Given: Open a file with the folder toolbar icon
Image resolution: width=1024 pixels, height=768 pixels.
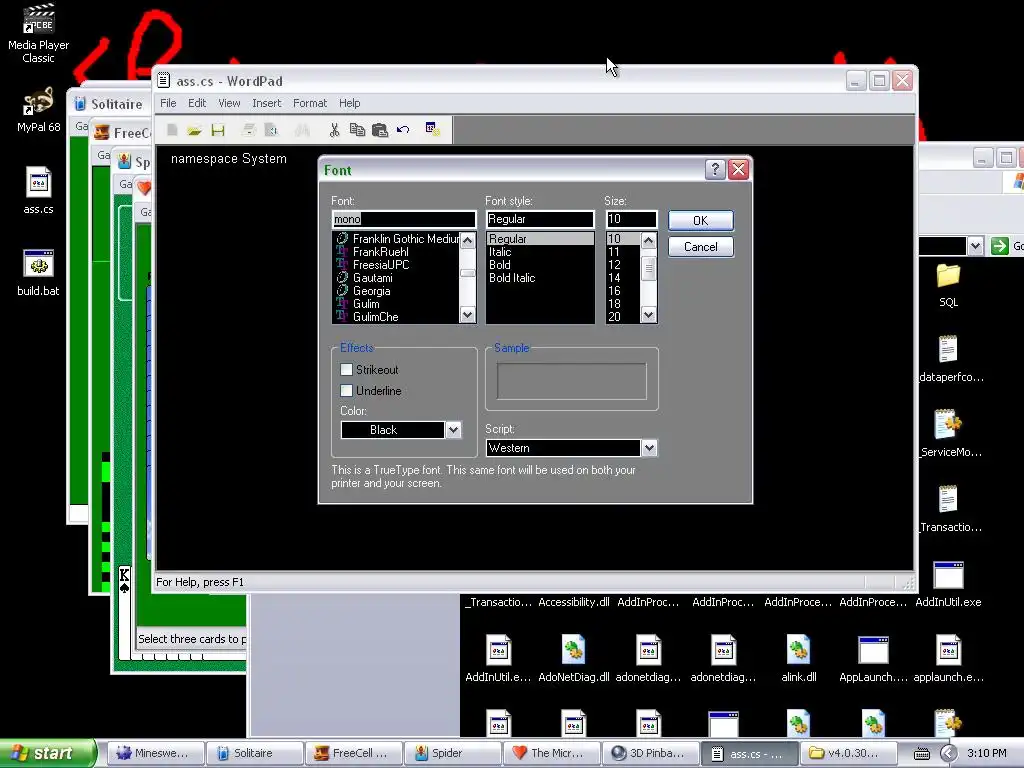Looking at the screenshot, I should pyautogui.click(x=195, y=130).
